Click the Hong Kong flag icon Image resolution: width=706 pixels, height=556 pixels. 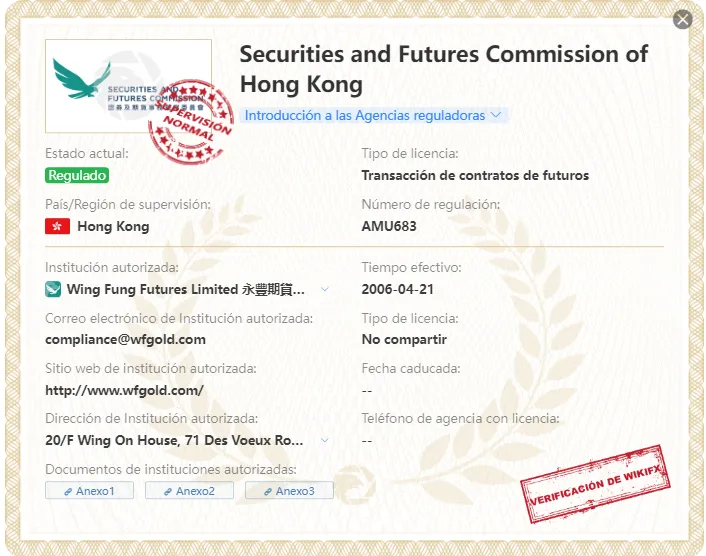(x=57, y=226)
